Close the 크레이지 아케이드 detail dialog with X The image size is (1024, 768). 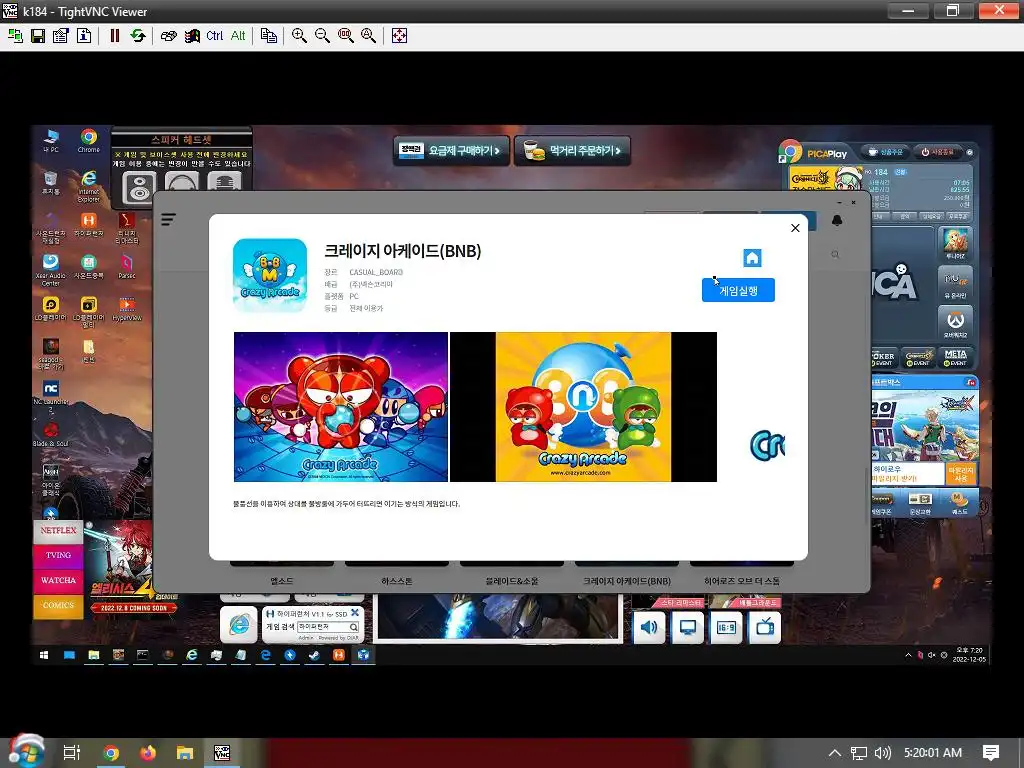coord(795,228)
